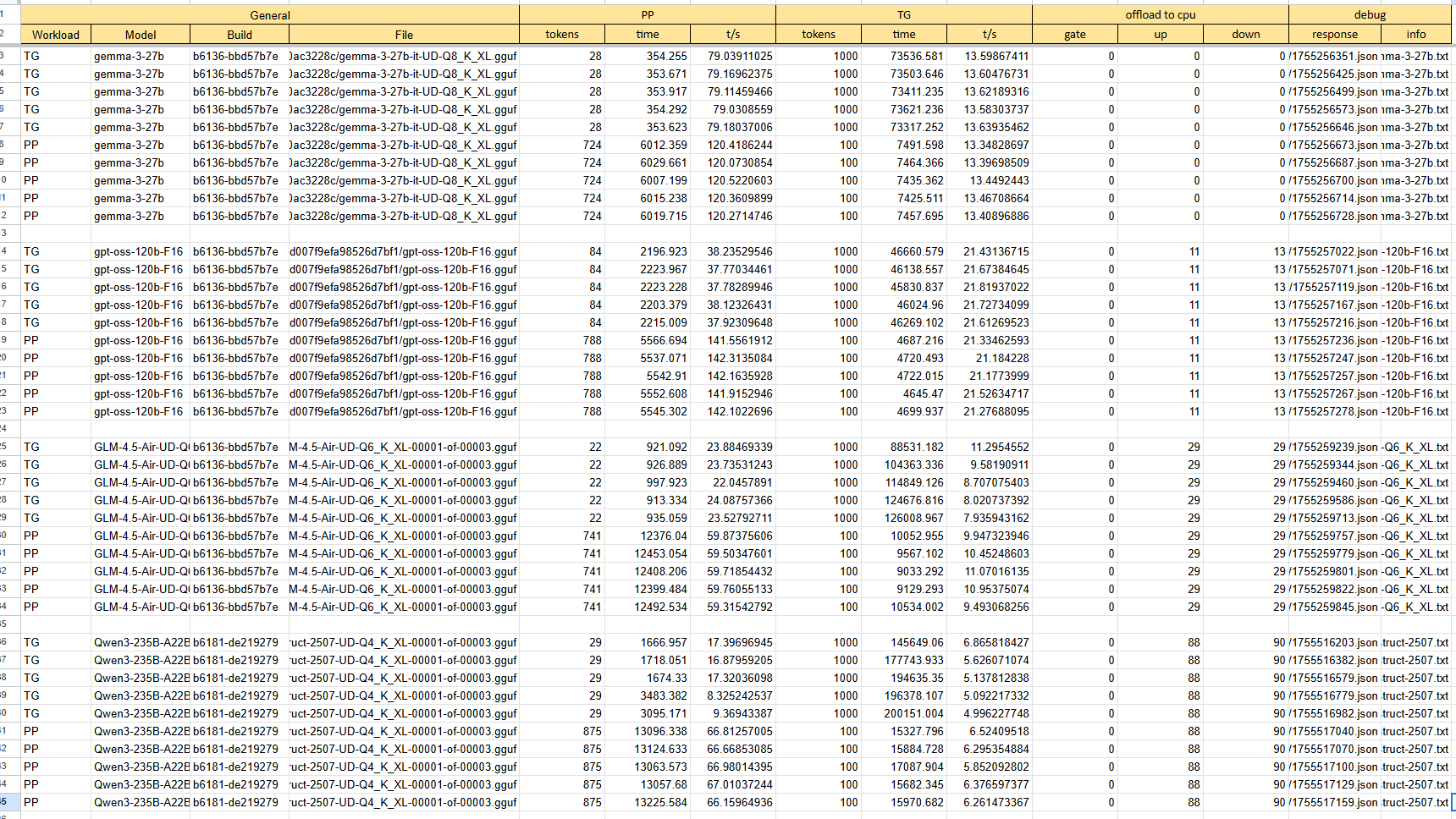
Task: Select cell with value 4.996227748
Action: pos(990,713)
